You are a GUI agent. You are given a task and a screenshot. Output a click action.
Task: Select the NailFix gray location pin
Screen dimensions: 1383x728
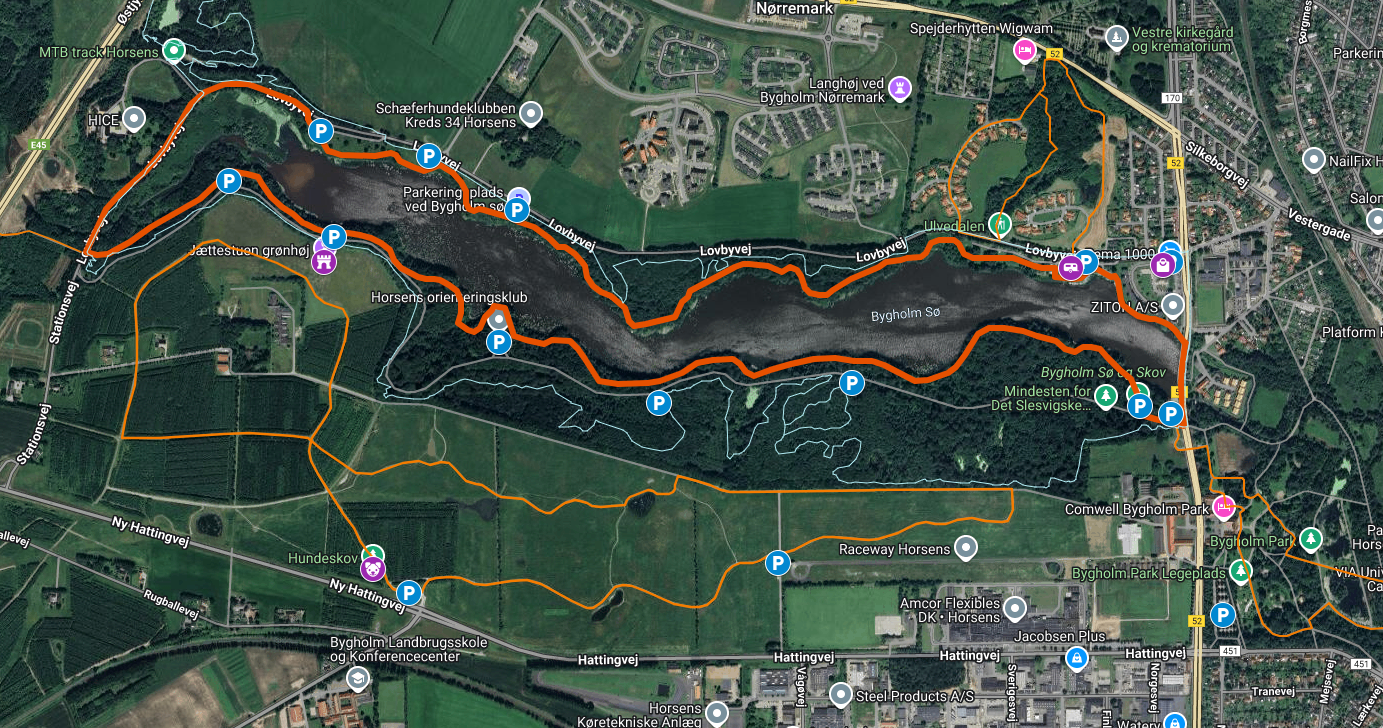point(1314,159)
